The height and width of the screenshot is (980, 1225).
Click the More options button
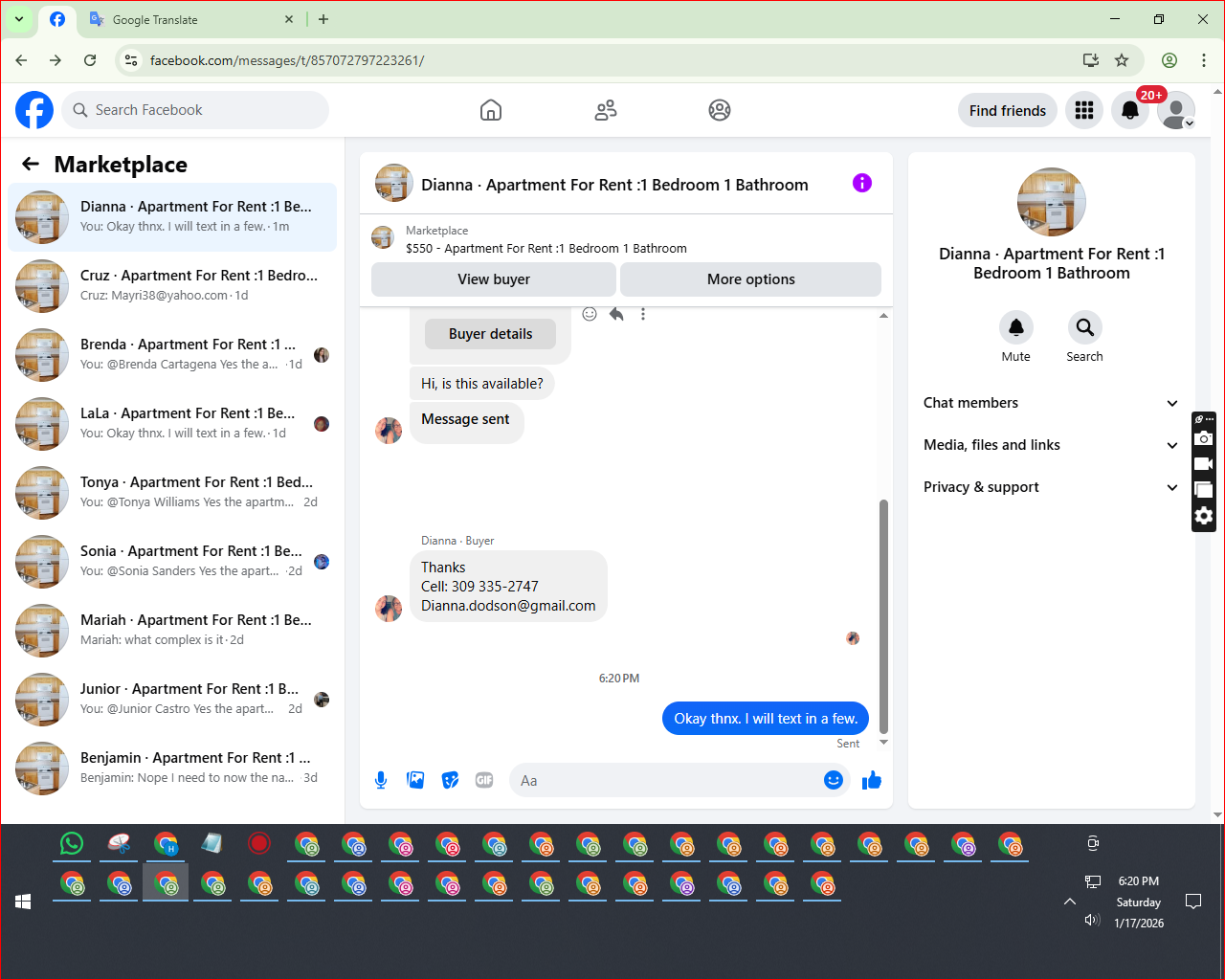pos(751,279)
